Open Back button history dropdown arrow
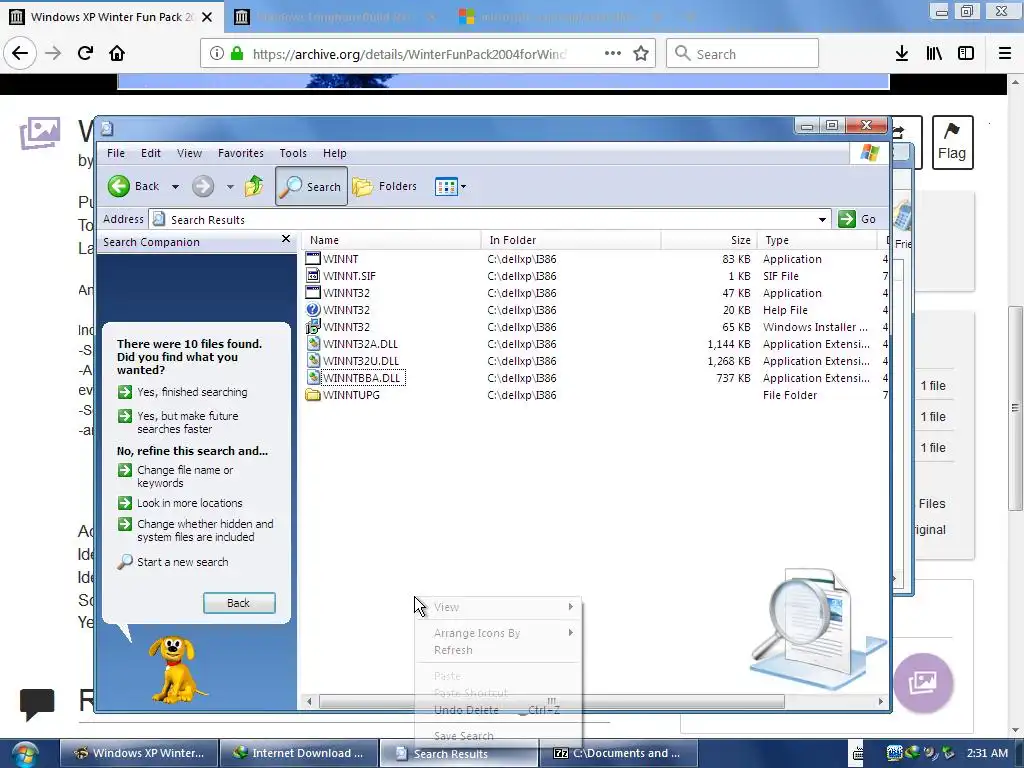Image resolution: width=1024 pixels, height=768 pixels. 175,187
